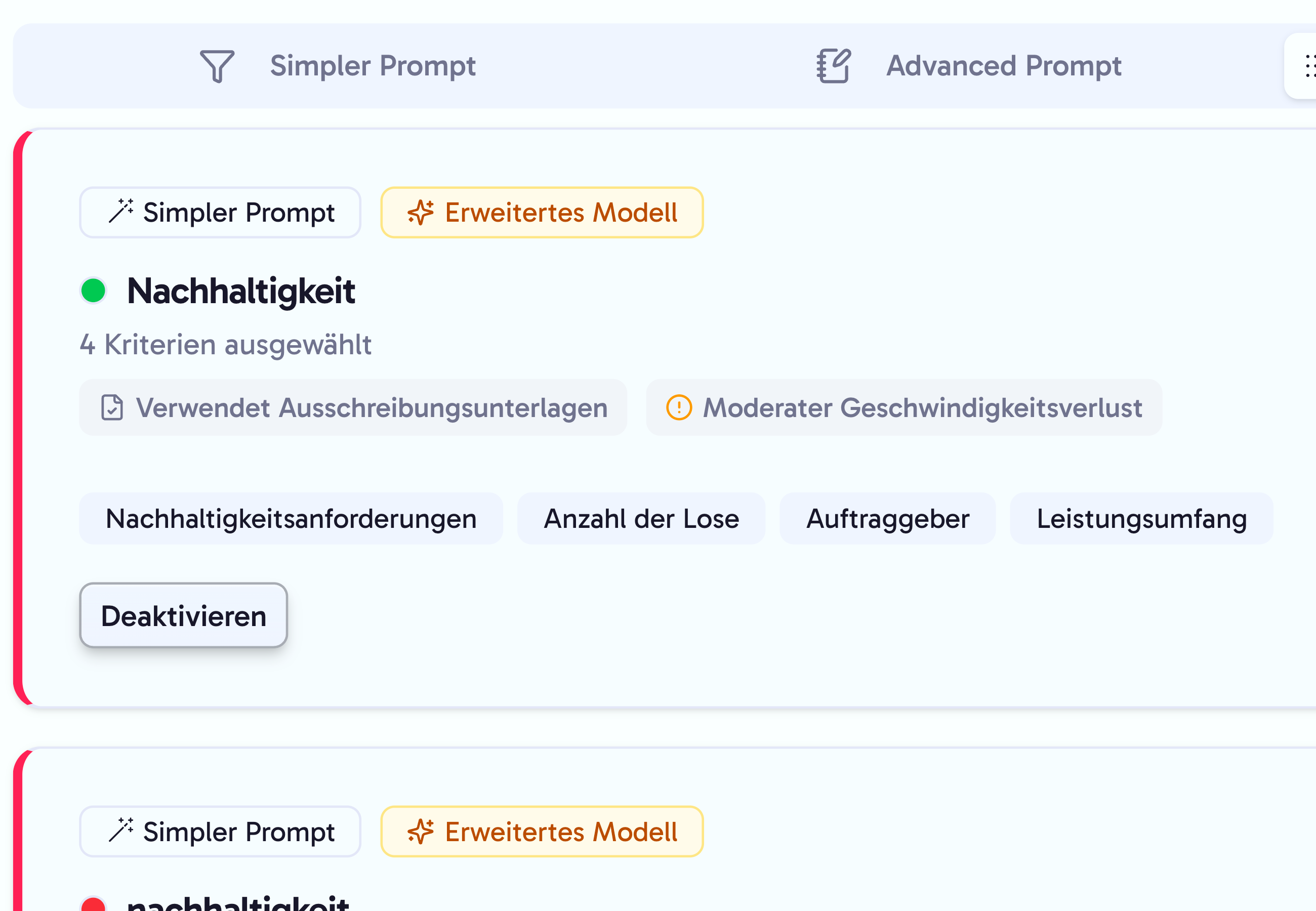Select the Erweitertes Modell badge in Nachhaltigkeit card
Image resolution: width=1316 pixels, height=911 pixels.
click(x=542, y=213)
